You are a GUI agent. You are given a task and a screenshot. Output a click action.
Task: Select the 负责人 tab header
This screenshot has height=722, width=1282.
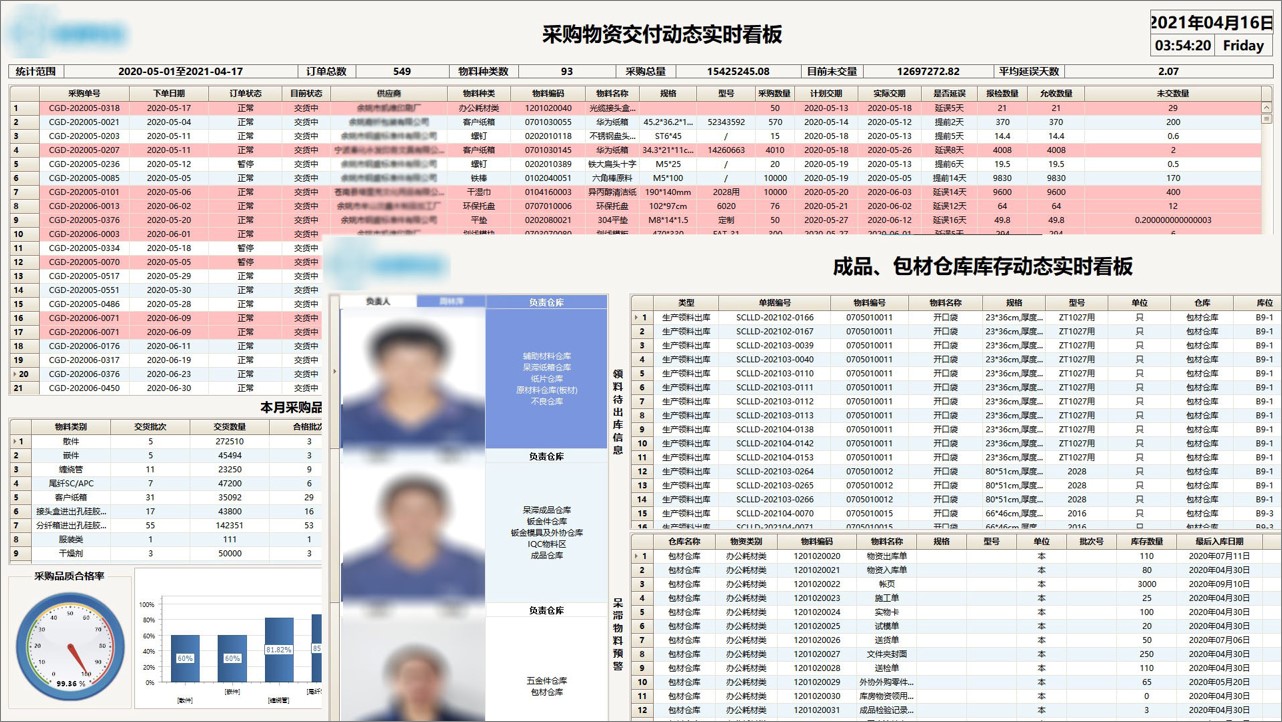(378, 302)
